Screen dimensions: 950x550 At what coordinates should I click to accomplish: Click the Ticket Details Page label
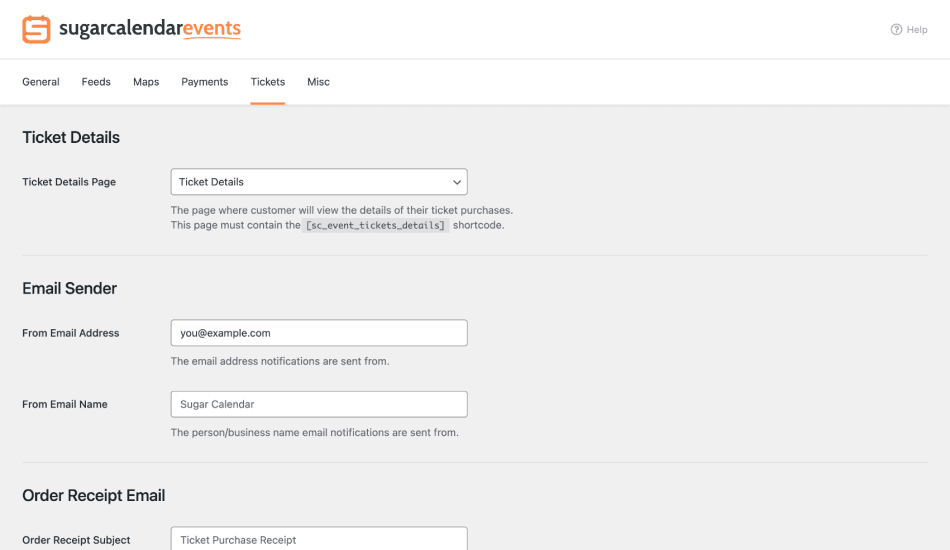coord(69,182)
